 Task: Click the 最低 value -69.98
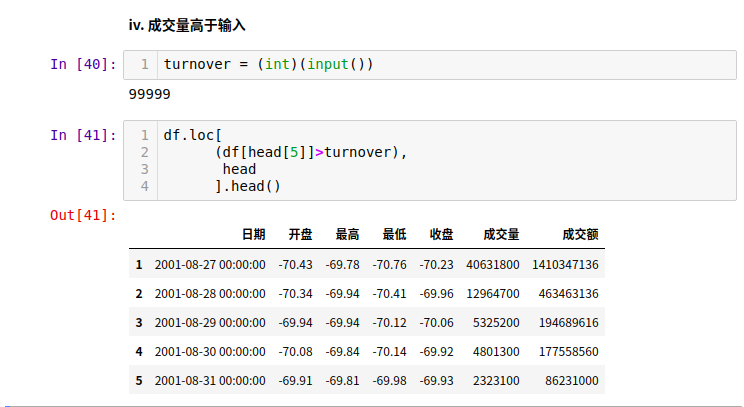pyautogui.click(x=390, y=380)
